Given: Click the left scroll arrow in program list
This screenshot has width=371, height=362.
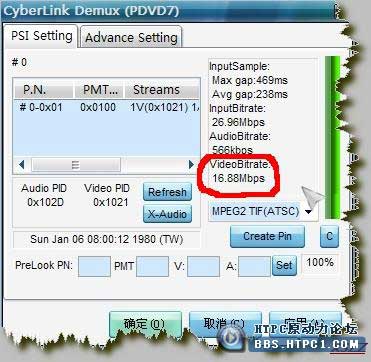Looking at the screenshot, I should [x=22, y=165].
